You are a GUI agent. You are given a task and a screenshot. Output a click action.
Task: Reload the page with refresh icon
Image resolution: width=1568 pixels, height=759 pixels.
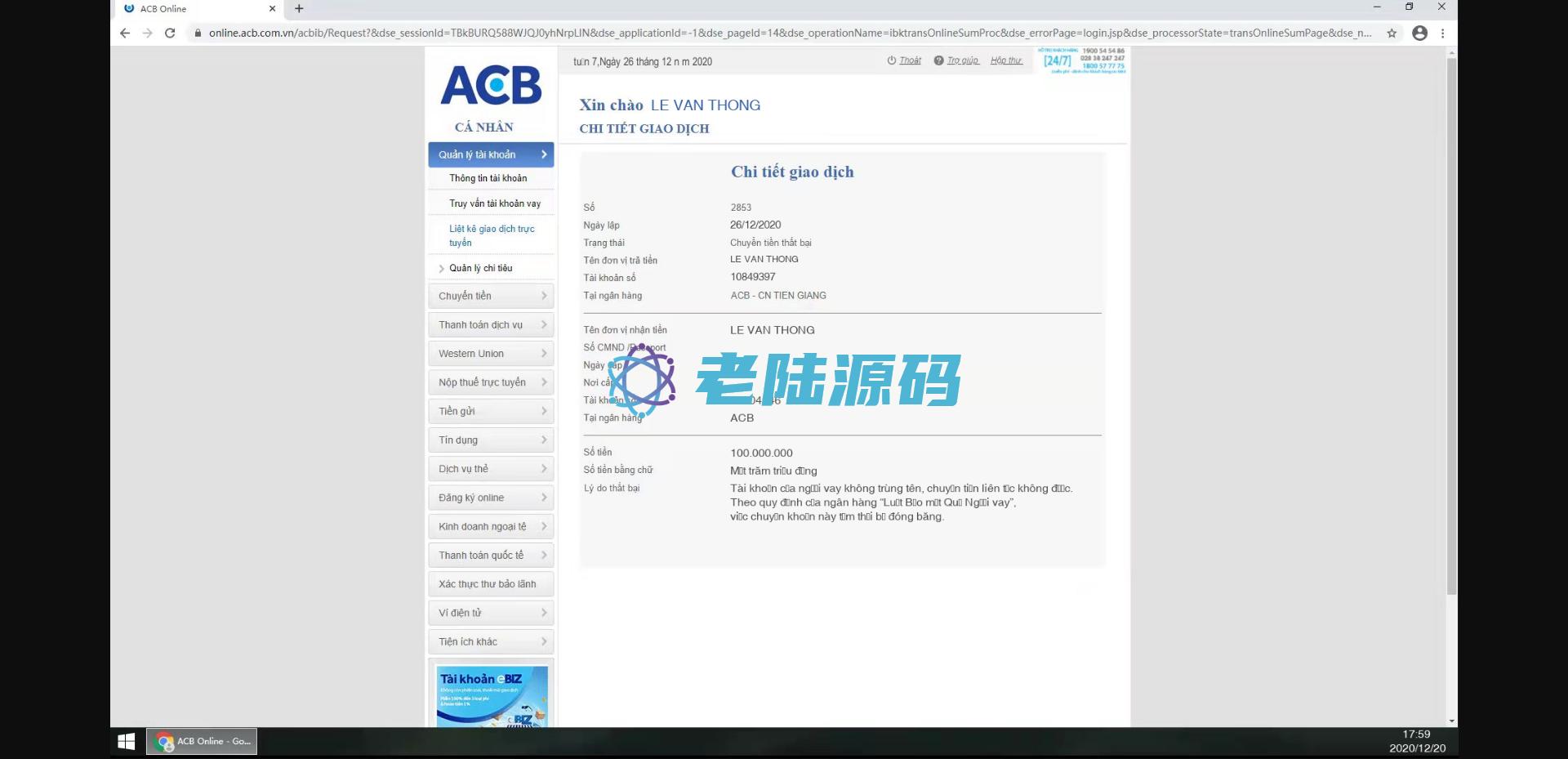click(170, 33)
